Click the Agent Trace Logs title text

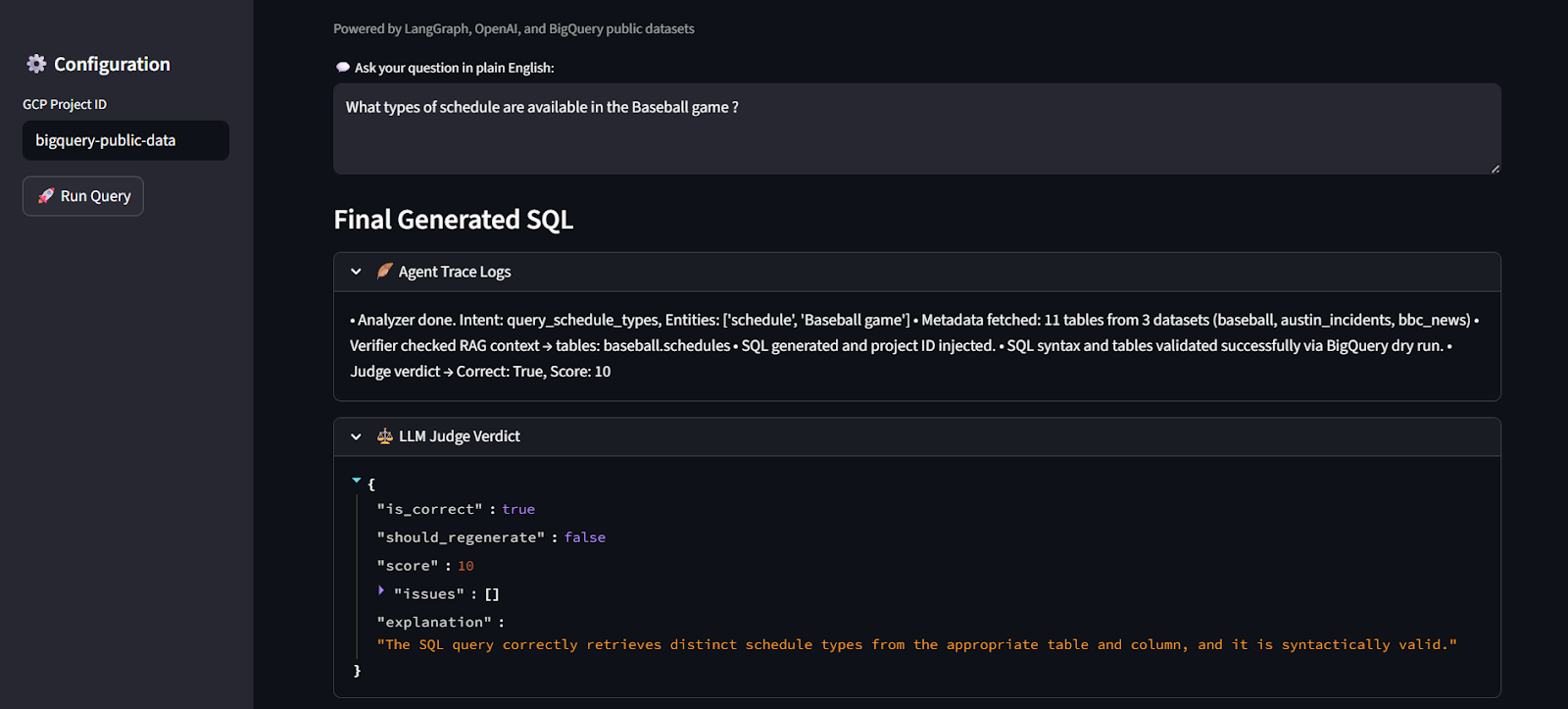pos(455,272)
